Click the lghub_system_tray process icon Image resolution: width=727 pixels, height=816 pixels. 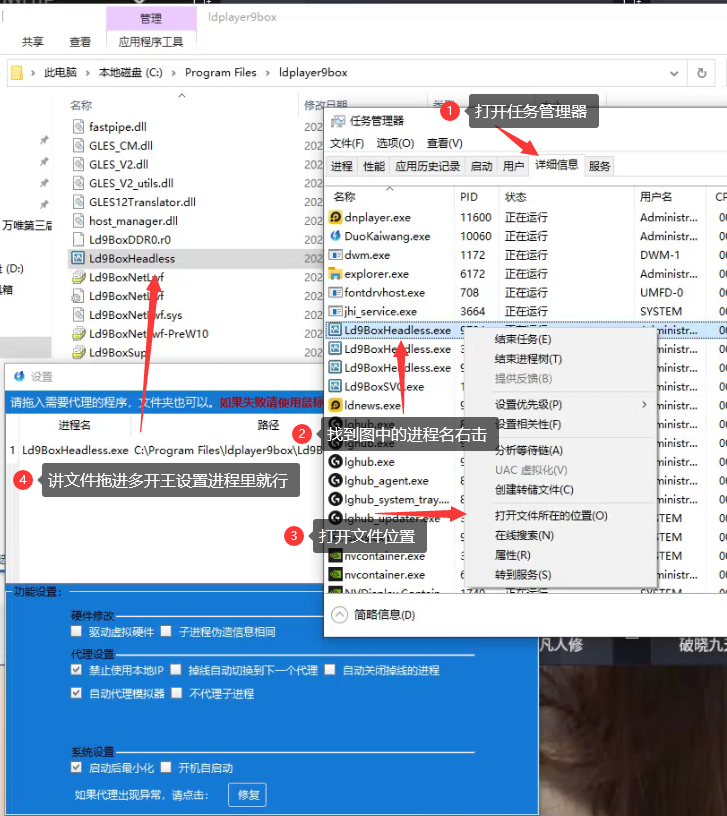336,499
